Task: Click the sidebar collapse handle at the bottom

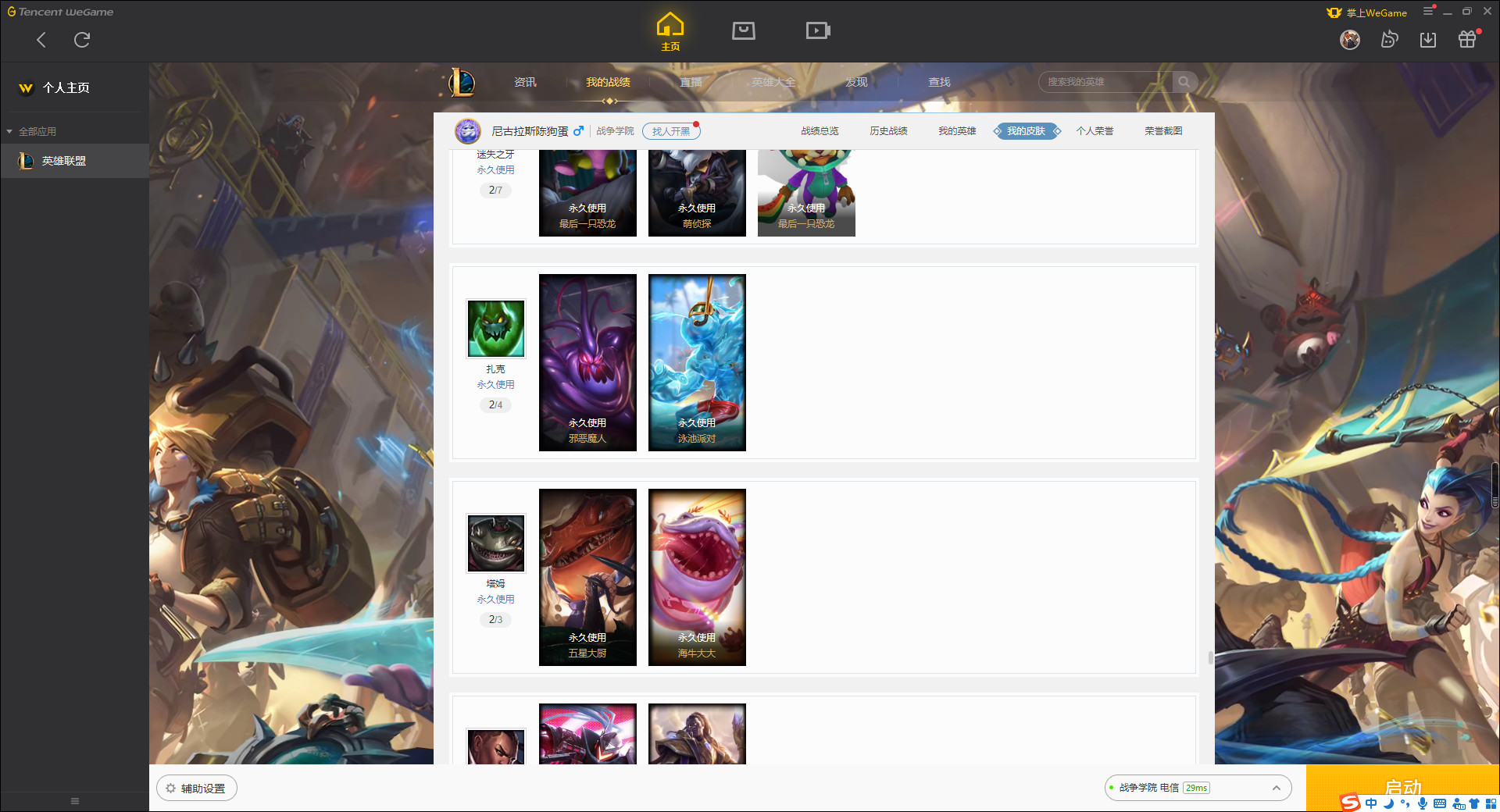Action: (75, 801)
